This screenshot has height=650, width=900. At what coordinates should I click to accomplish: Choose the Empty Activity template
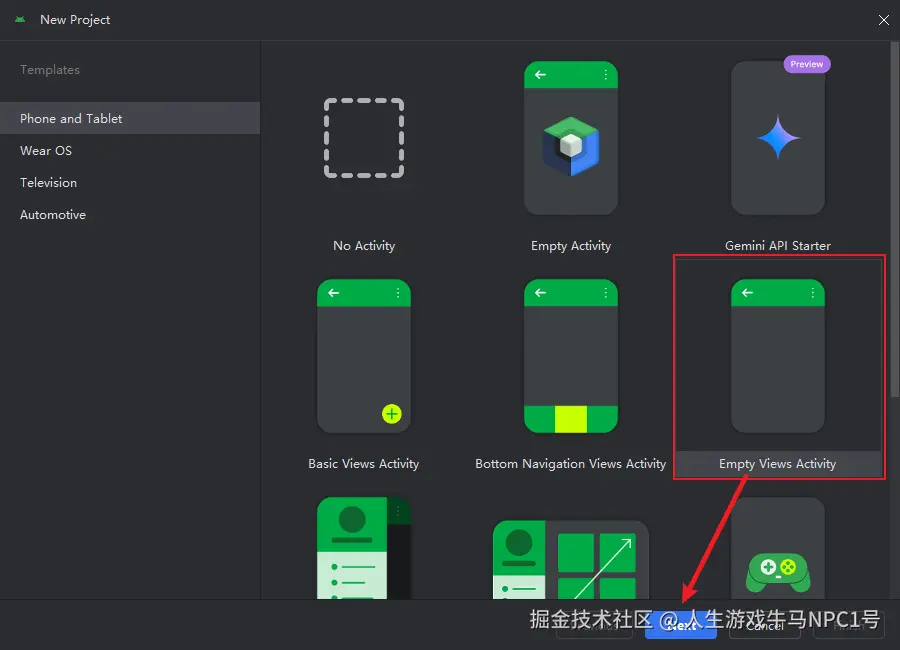571,152
